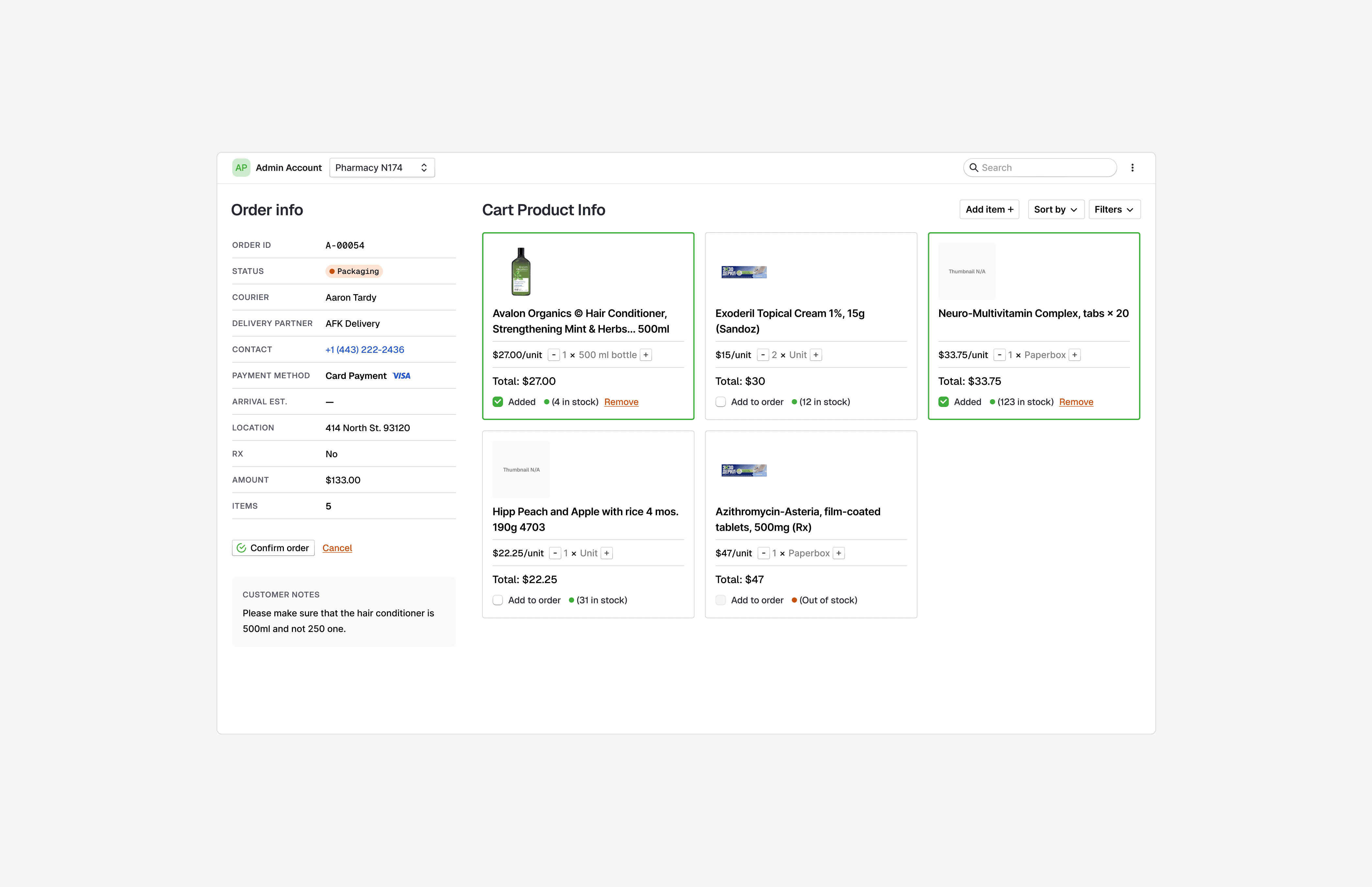Image resolution: width=1372 pixels, height=887 pixels.
Task: Expand the Sort by dropdown
Action: pyautogui.click(x=1055, y=210)
